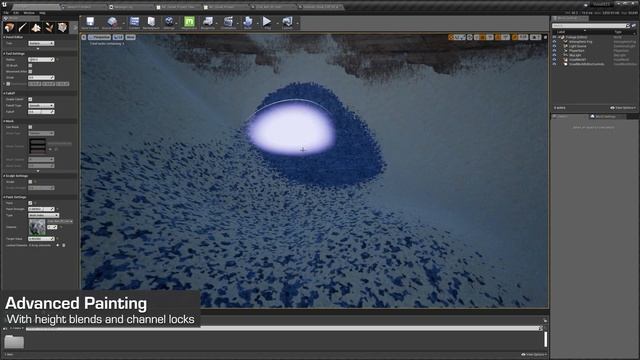This screenshot has height=360, width=640.
Task: Open the Help menu
Action: [x=42, y=13]
